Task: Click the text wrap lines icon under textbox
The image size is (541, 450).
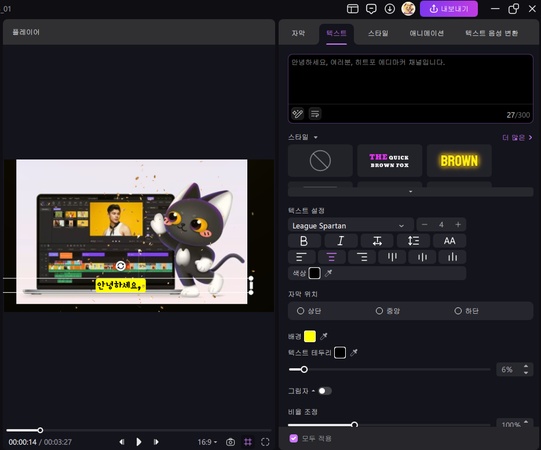Action: (315, 114)
